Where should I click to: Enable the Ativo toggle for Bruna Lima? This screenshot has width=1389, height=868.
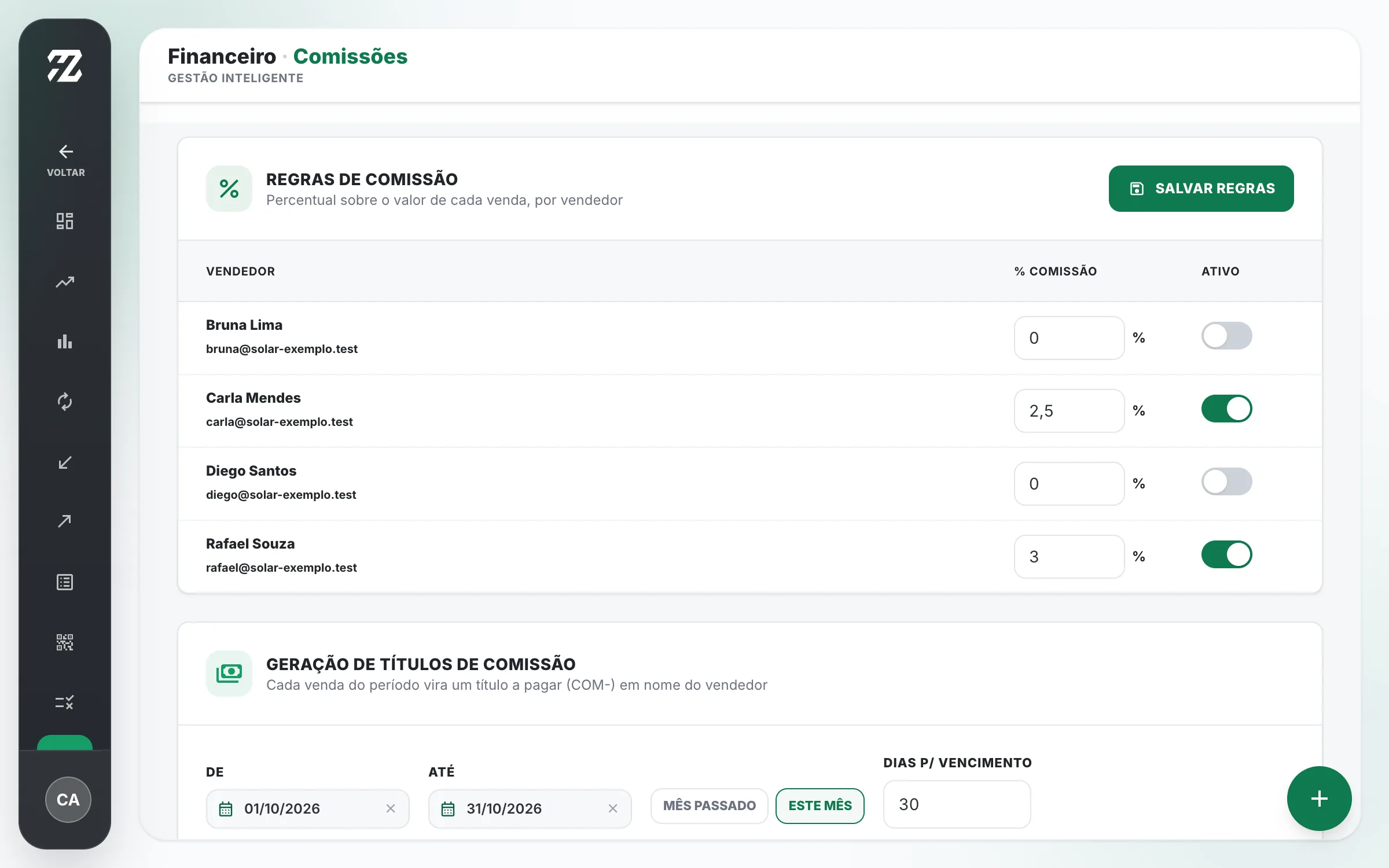[x=1226, y=336]
